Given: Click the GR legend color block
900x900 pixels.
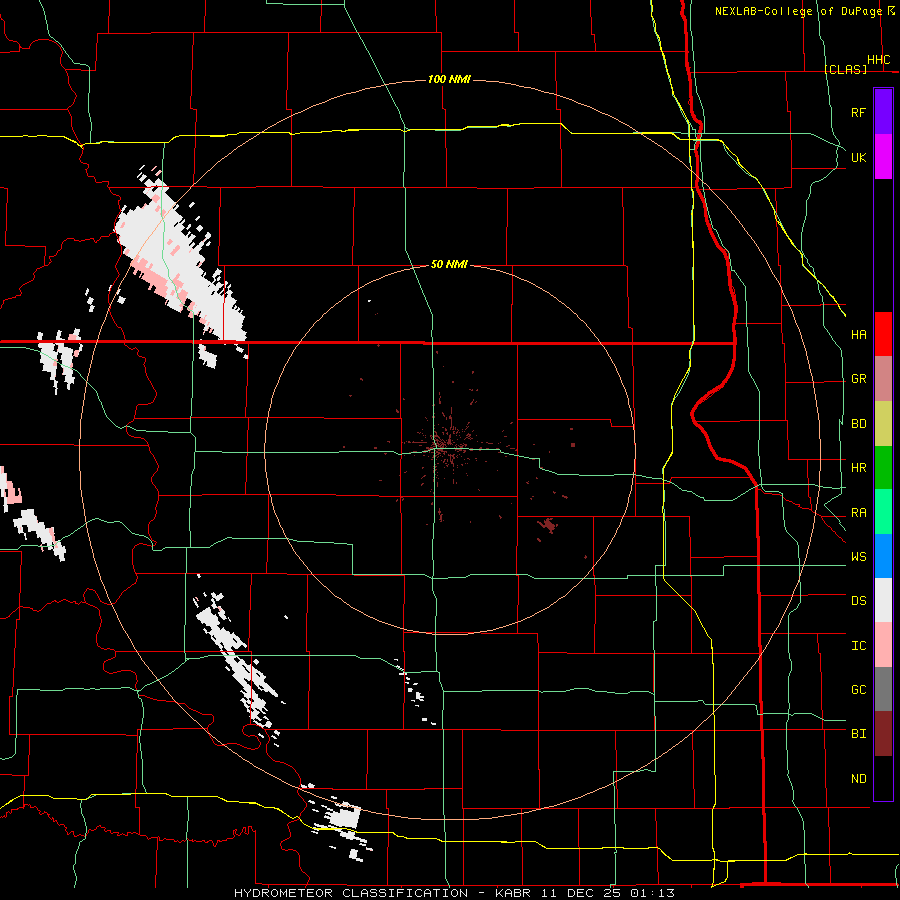Looking at the screenshot, I should click(883, 379).
